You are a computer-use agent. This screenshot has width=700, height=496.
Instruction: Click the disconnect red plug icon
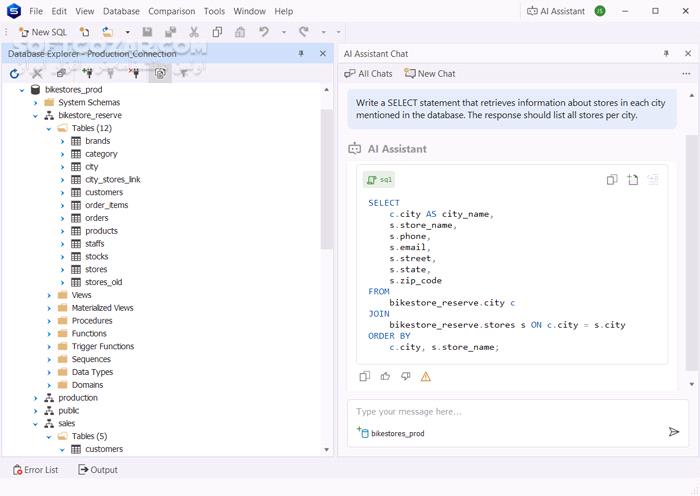pos(134,73)
